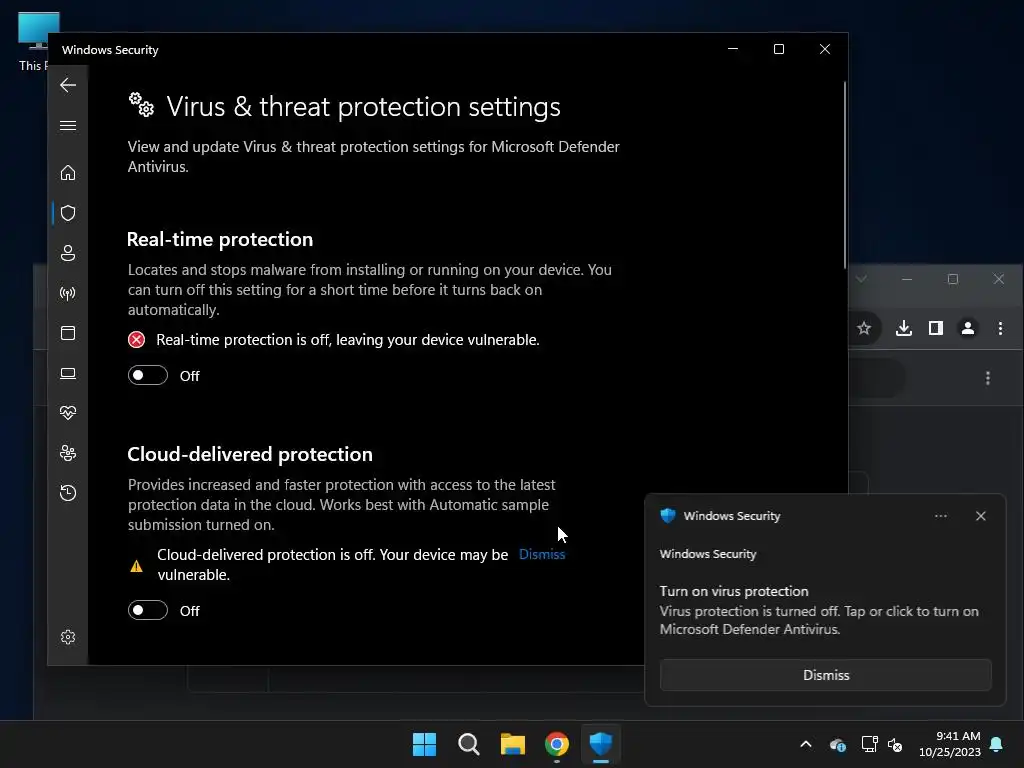1024x768 pixels.
Task: Open App & browser control icon
Action: point(68,333)
